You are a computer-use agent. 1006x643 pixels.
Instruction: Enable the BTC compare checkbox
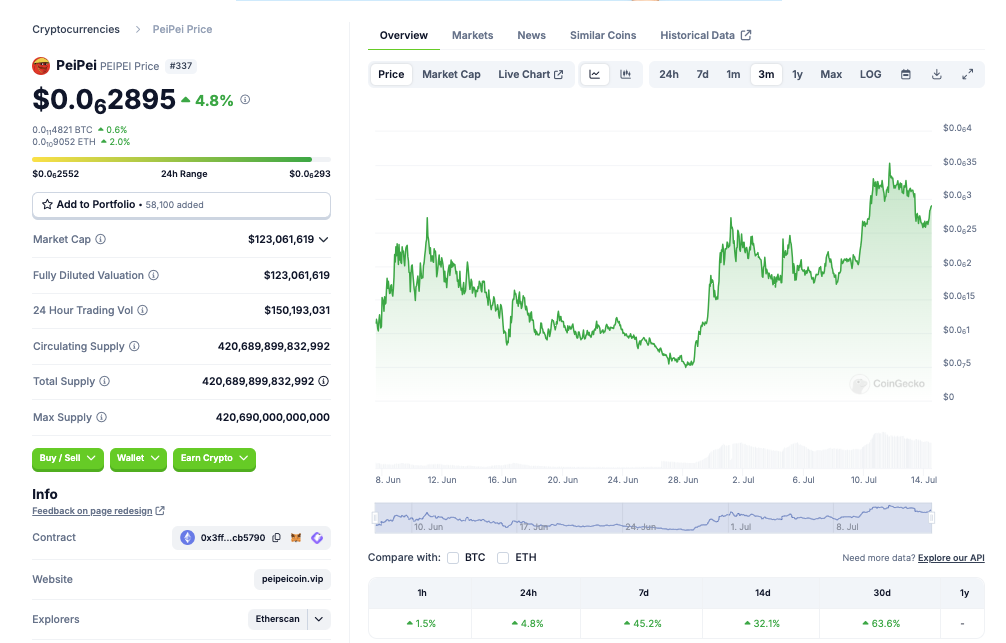tap(453, 558)
